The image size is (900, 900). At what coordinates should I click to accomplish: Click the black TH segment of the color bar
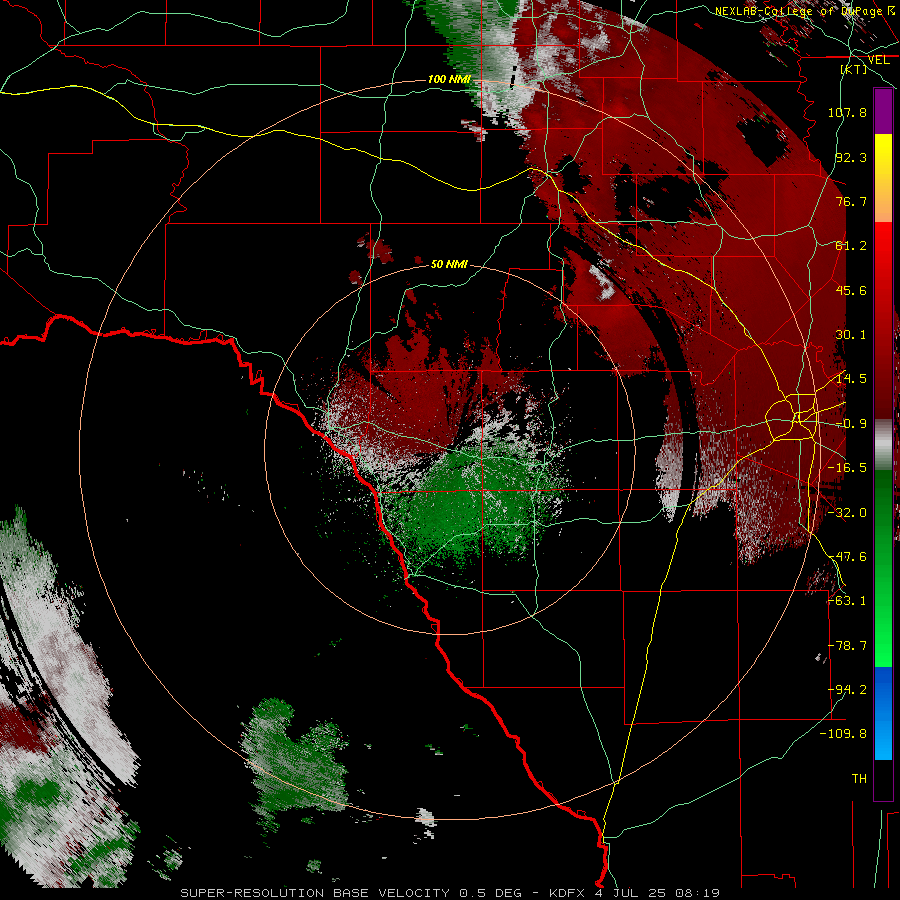point(883,779)
